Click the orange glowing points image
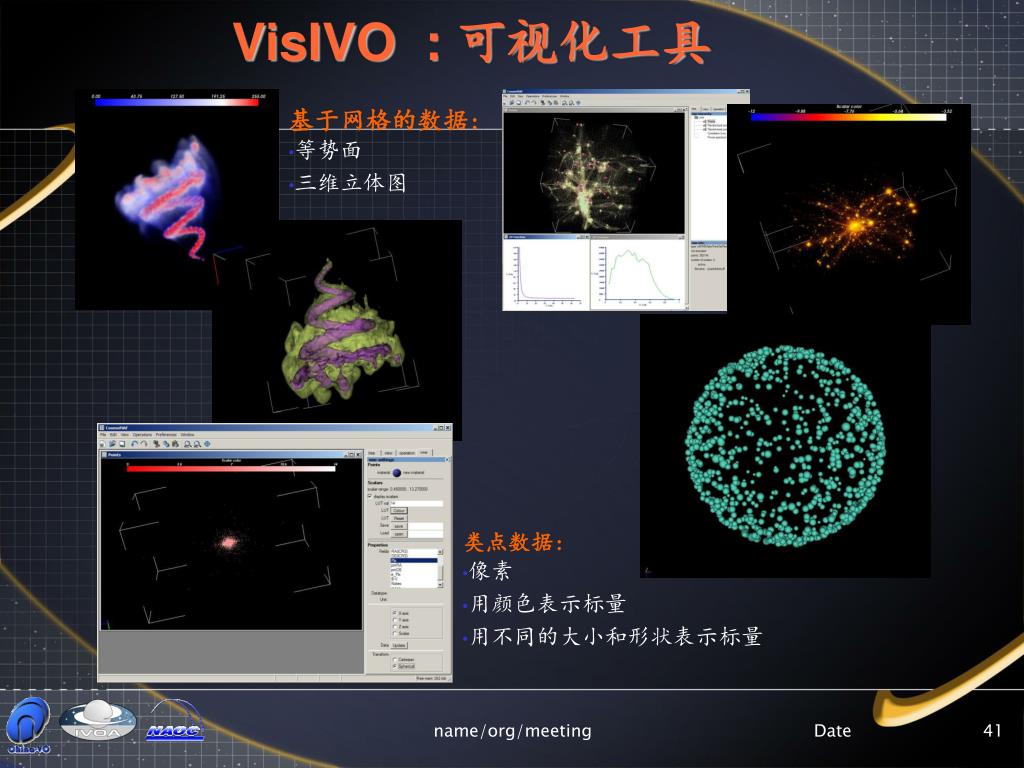This screenshot has height=768, width=1024. pyautogui.click(x=849, y=216)
